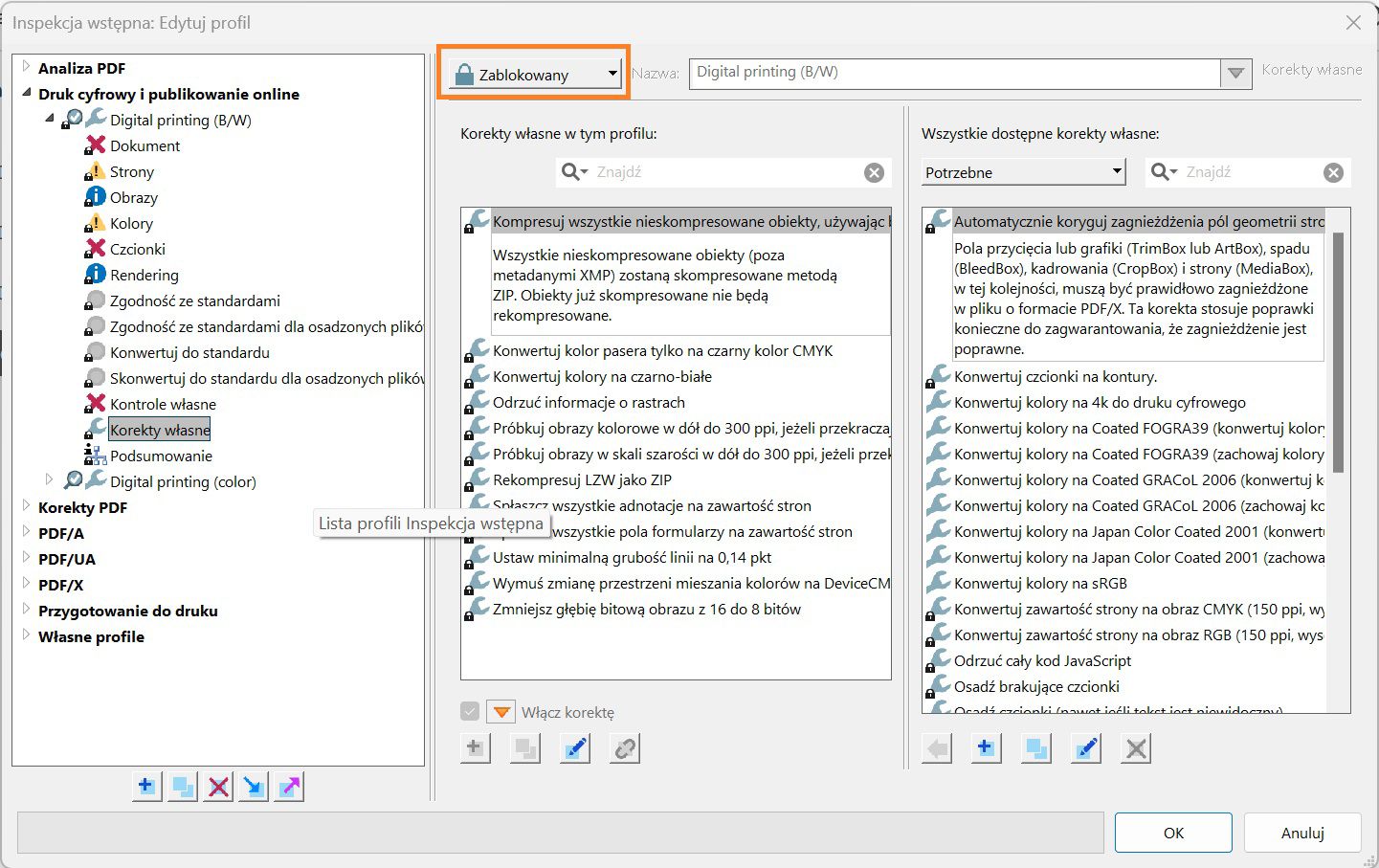Viewport: 1379px width, 868px height.
Task: Click the duplicate icon below the available fixups list
Action: tap(1035, 747)
